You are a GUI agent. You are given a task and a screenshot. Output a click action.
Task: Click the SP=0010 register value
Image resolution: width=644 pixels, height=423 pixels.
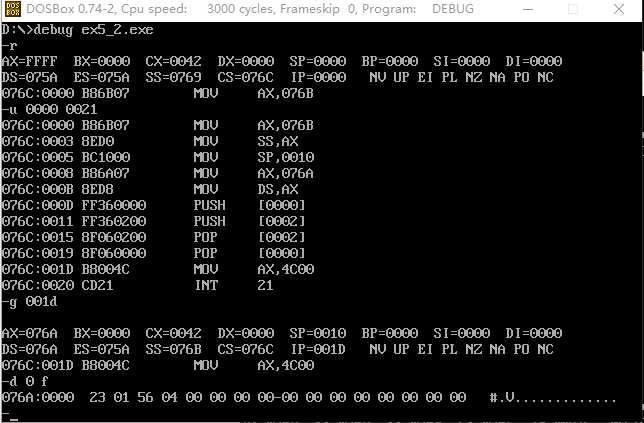[317, 333]
